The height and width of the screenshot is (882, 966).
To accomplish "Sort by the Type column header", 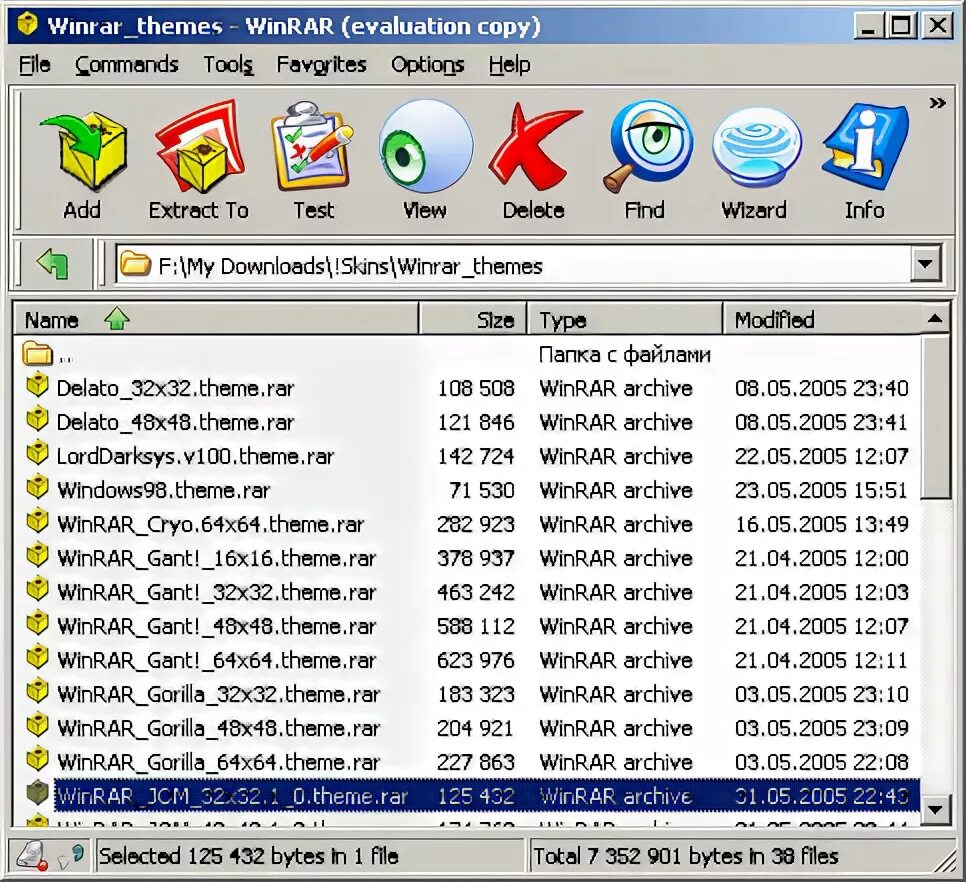I will (x=624, y=319).
